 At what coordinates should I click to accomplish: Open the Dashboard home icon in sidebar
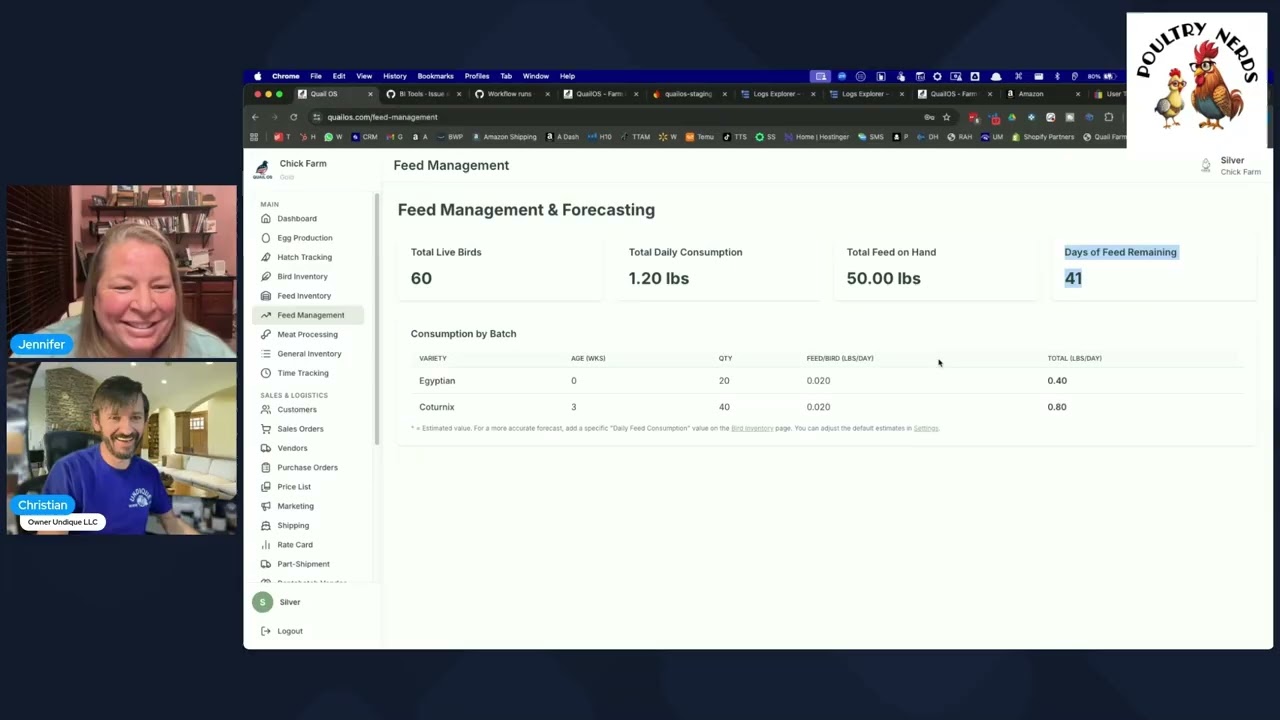[x=266, y=219]
